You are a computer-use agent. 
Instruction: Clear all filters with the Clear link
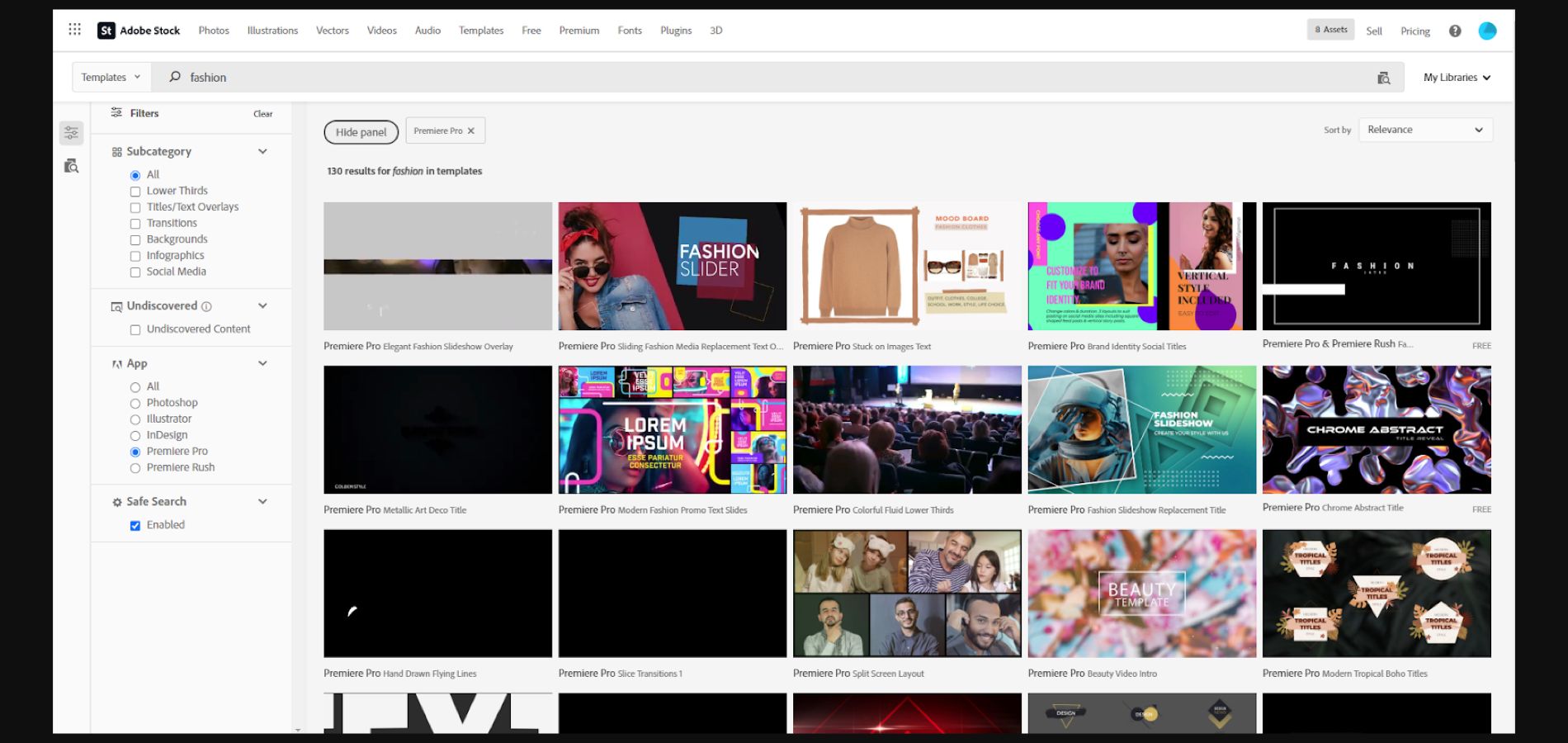point(262,114)
